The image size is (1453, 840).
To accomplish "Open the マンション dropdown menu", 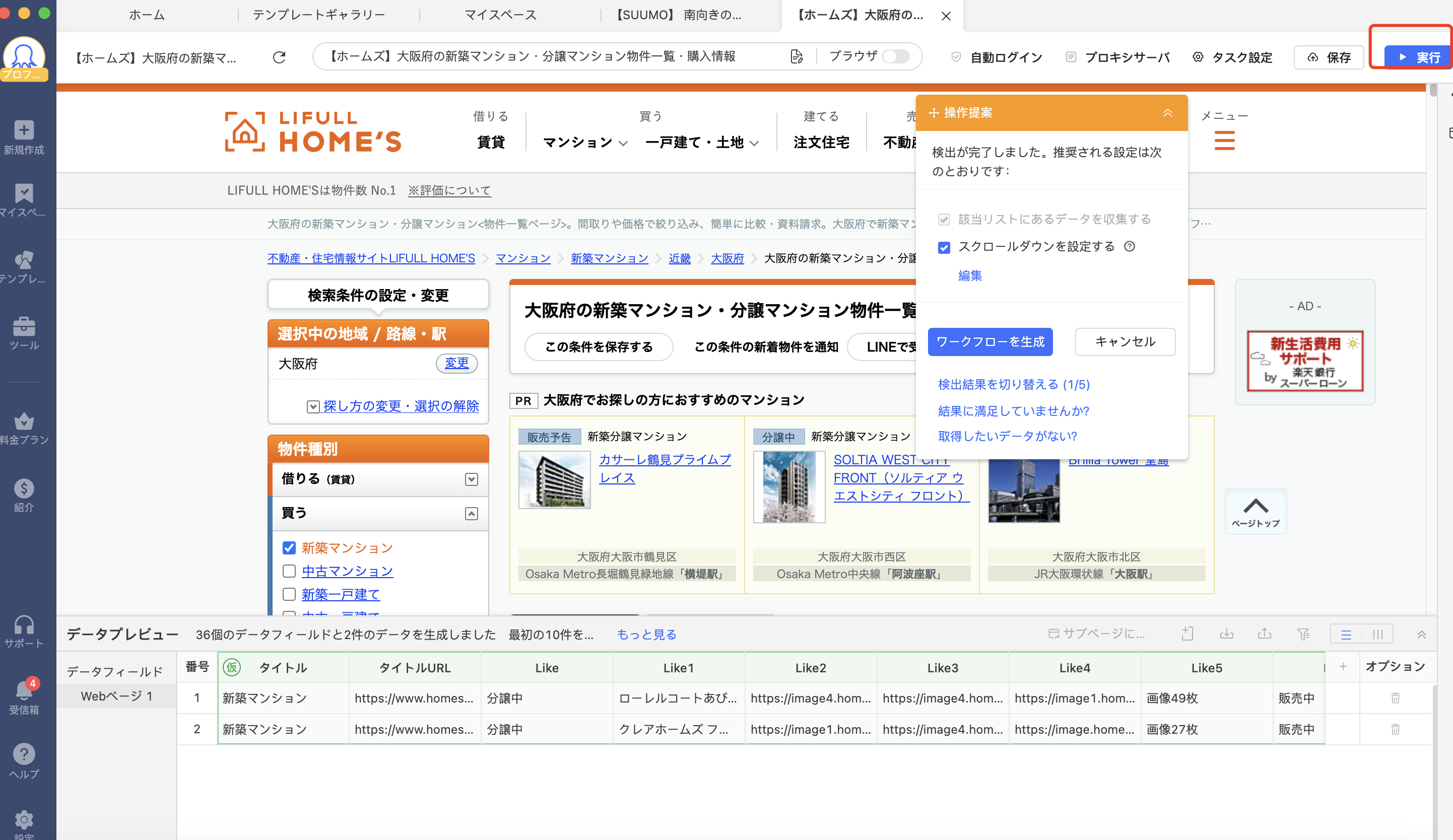I will (585, 142).
